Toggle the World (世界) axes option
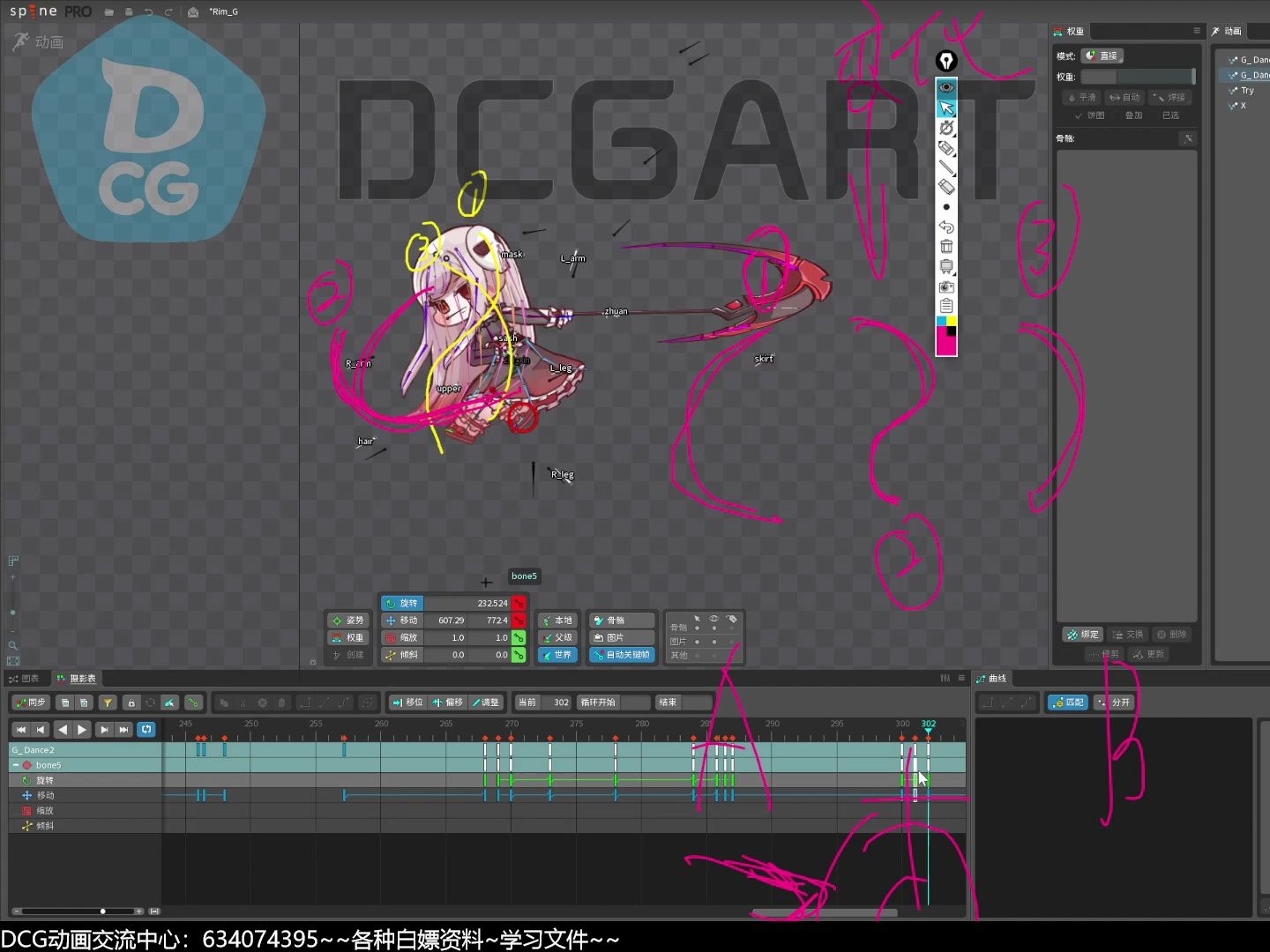The image size is (1270, 952). pos(557,655)
